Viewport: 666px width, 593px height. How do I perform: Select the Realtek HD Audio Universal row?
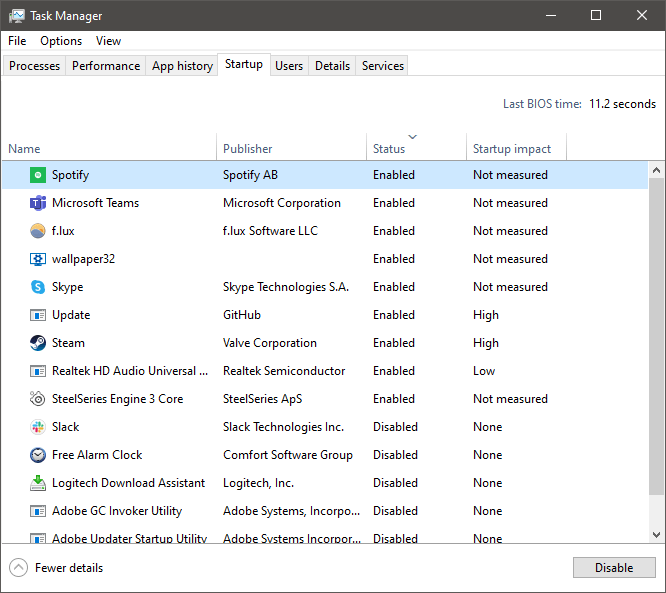(124, 371)
